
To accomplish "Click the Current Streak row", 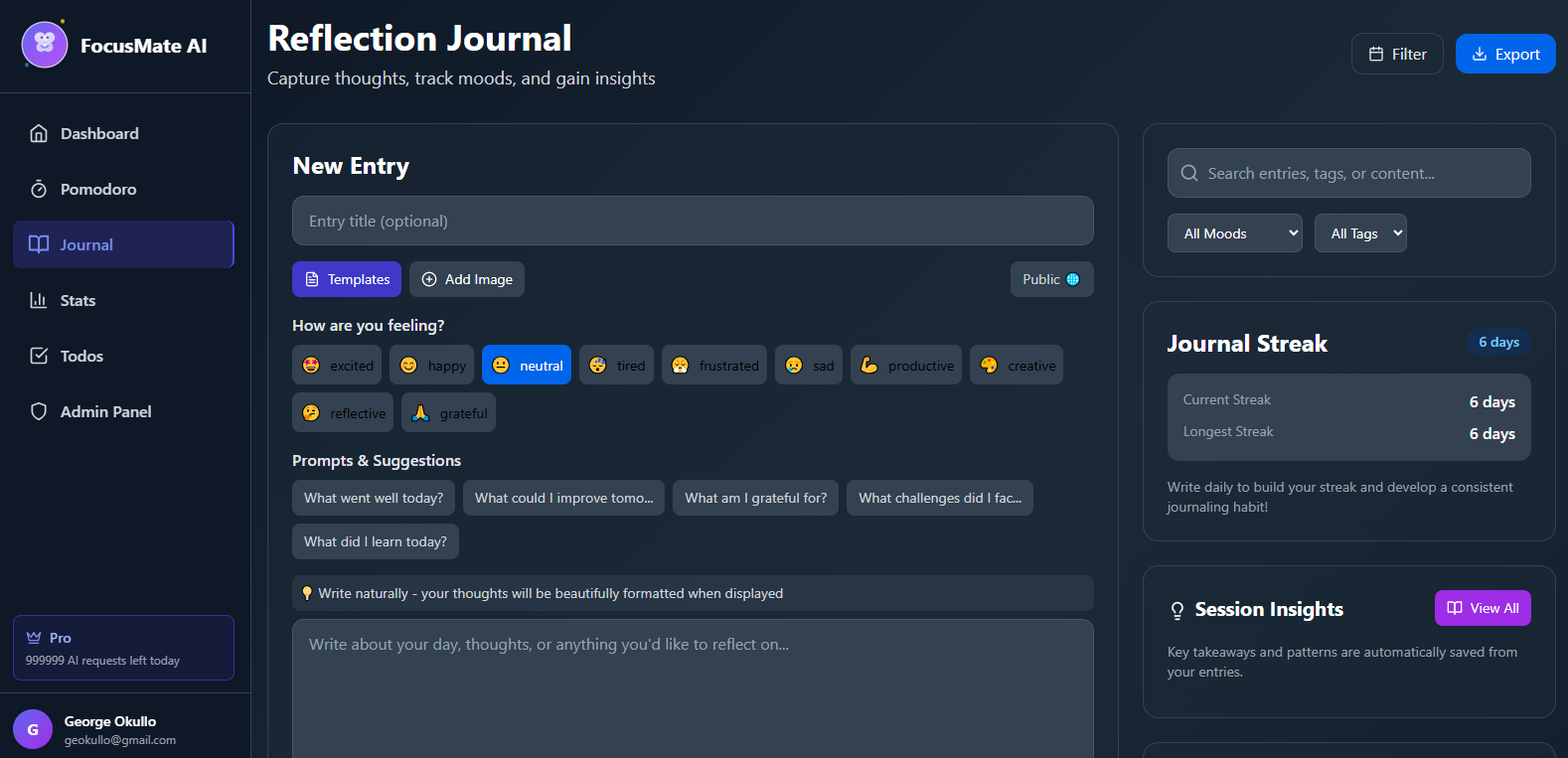I will pyautogui.click(x=1349, y=400).
